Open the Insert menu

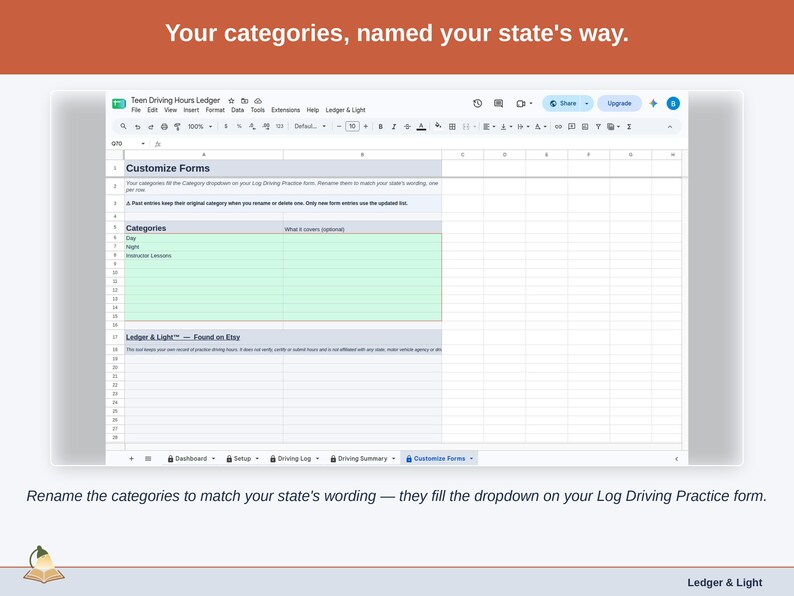[191, 110]
